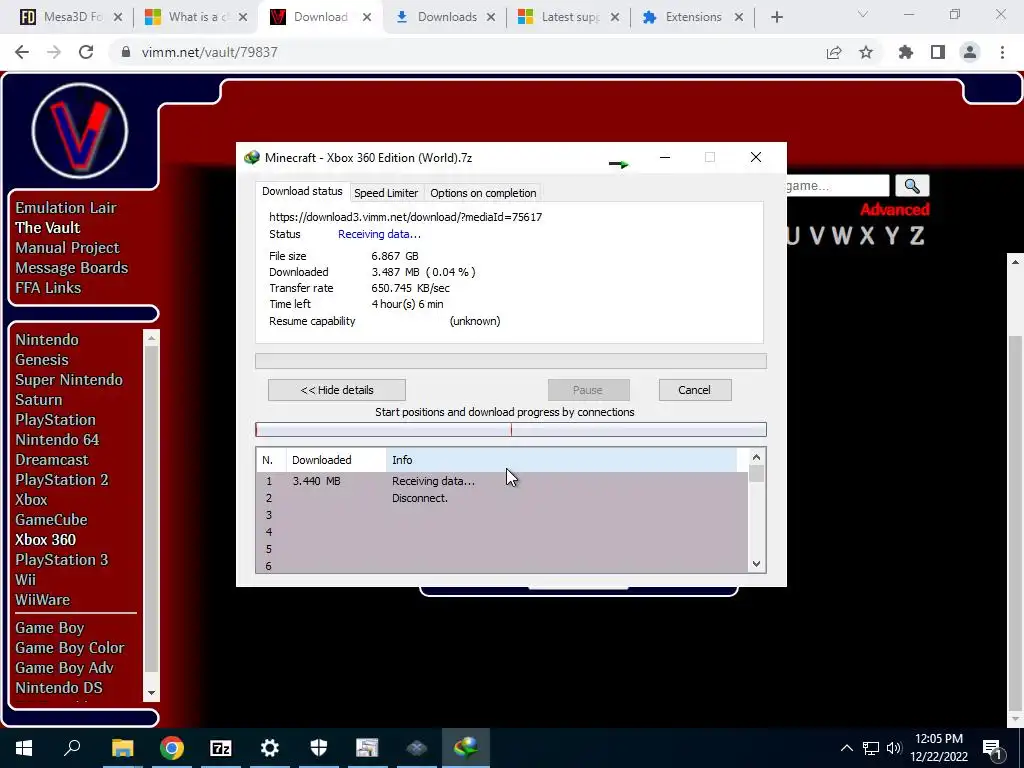Click the Downloaded column header

336,460
